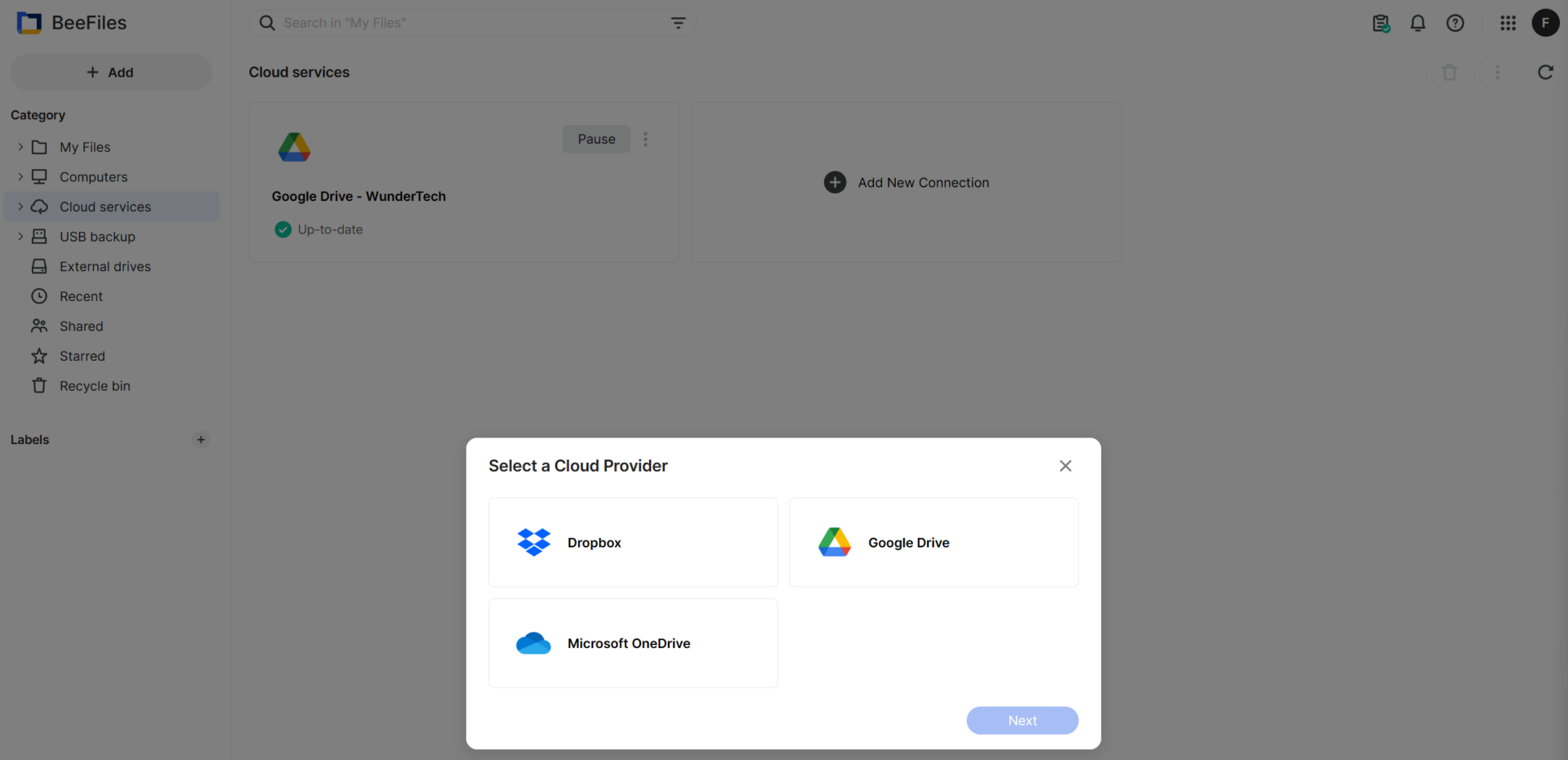This screenshot has width=1568, height=760.
Task: Select the Google Drive provider option
Action: coord(933,542)
